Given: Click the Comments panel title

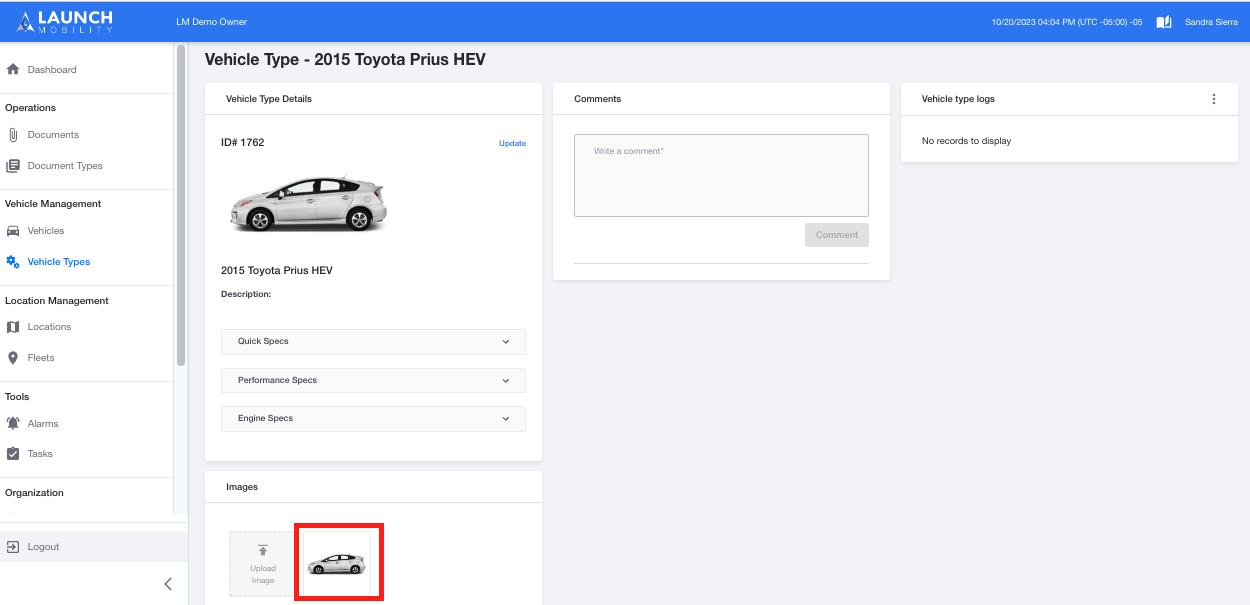Looking at the screenshot, I should click(597, 99).
